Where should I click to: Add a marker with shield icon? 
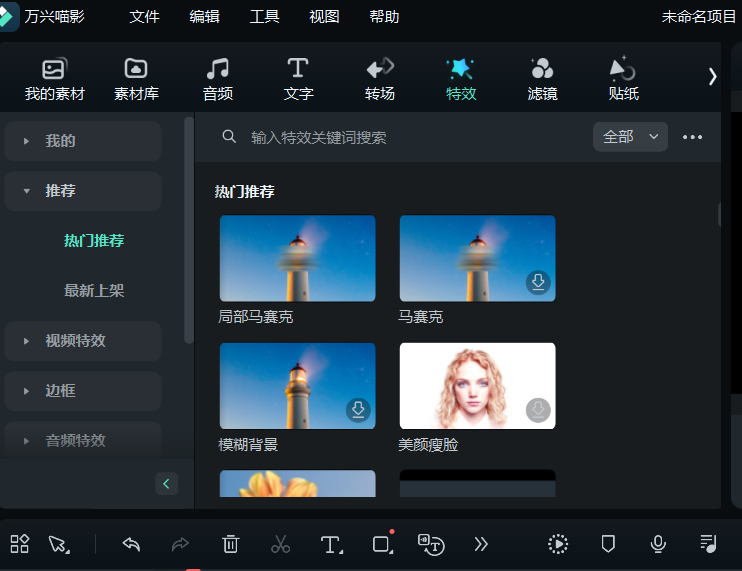tap(608, 544)
